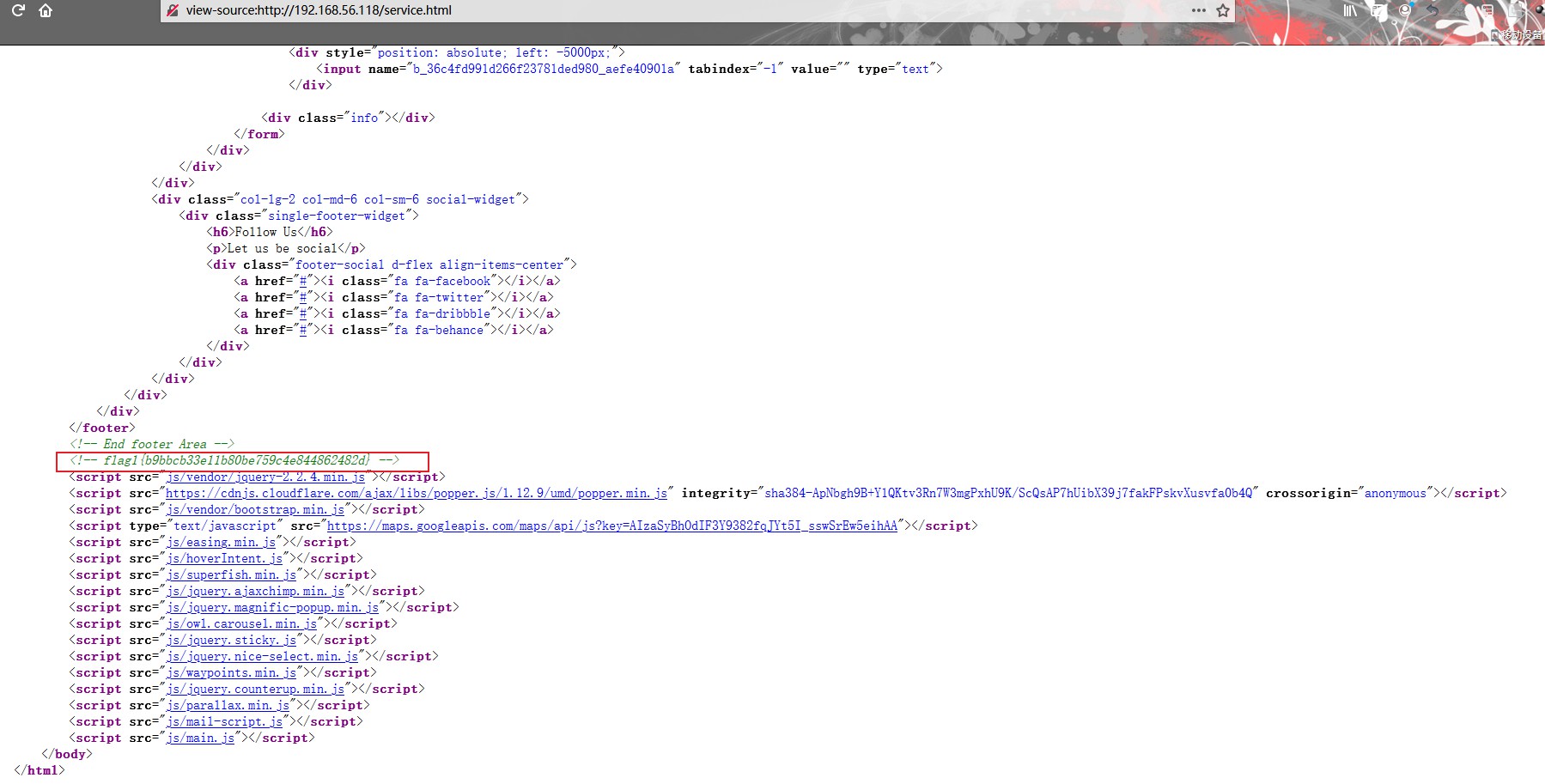Click the 'Follow Us' h6 text
The image size is (1545, 784).
point(266,232)
